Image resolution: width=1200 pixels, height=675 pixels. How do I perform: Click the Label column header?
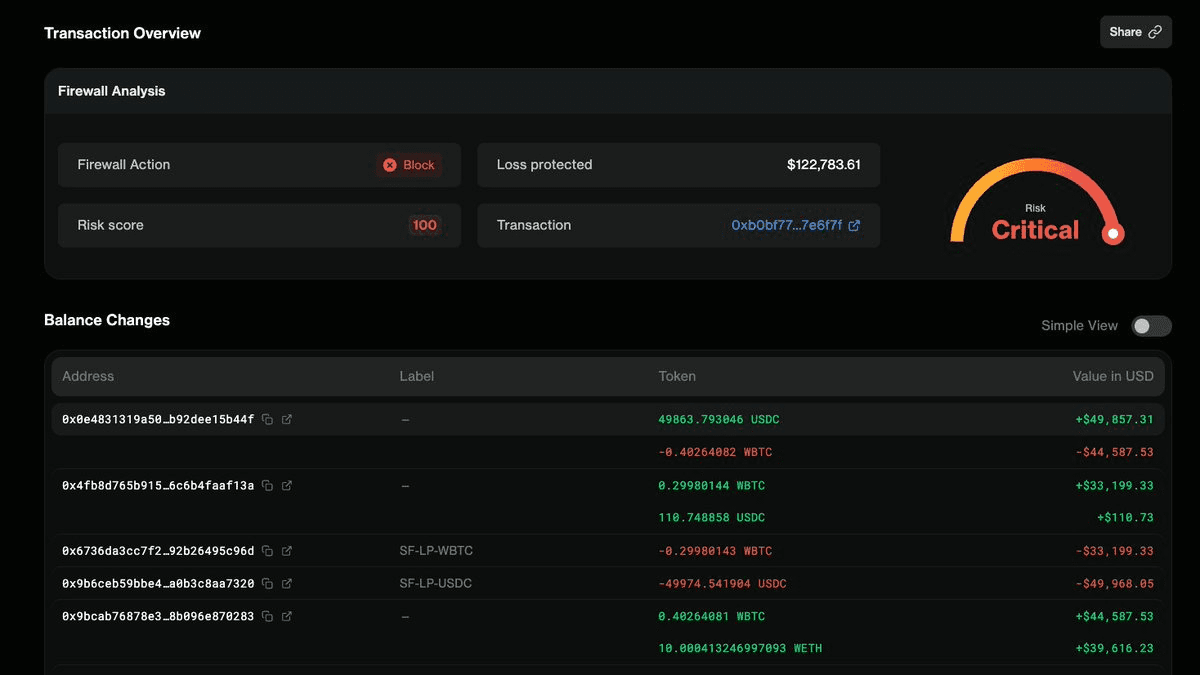(417, 377)
